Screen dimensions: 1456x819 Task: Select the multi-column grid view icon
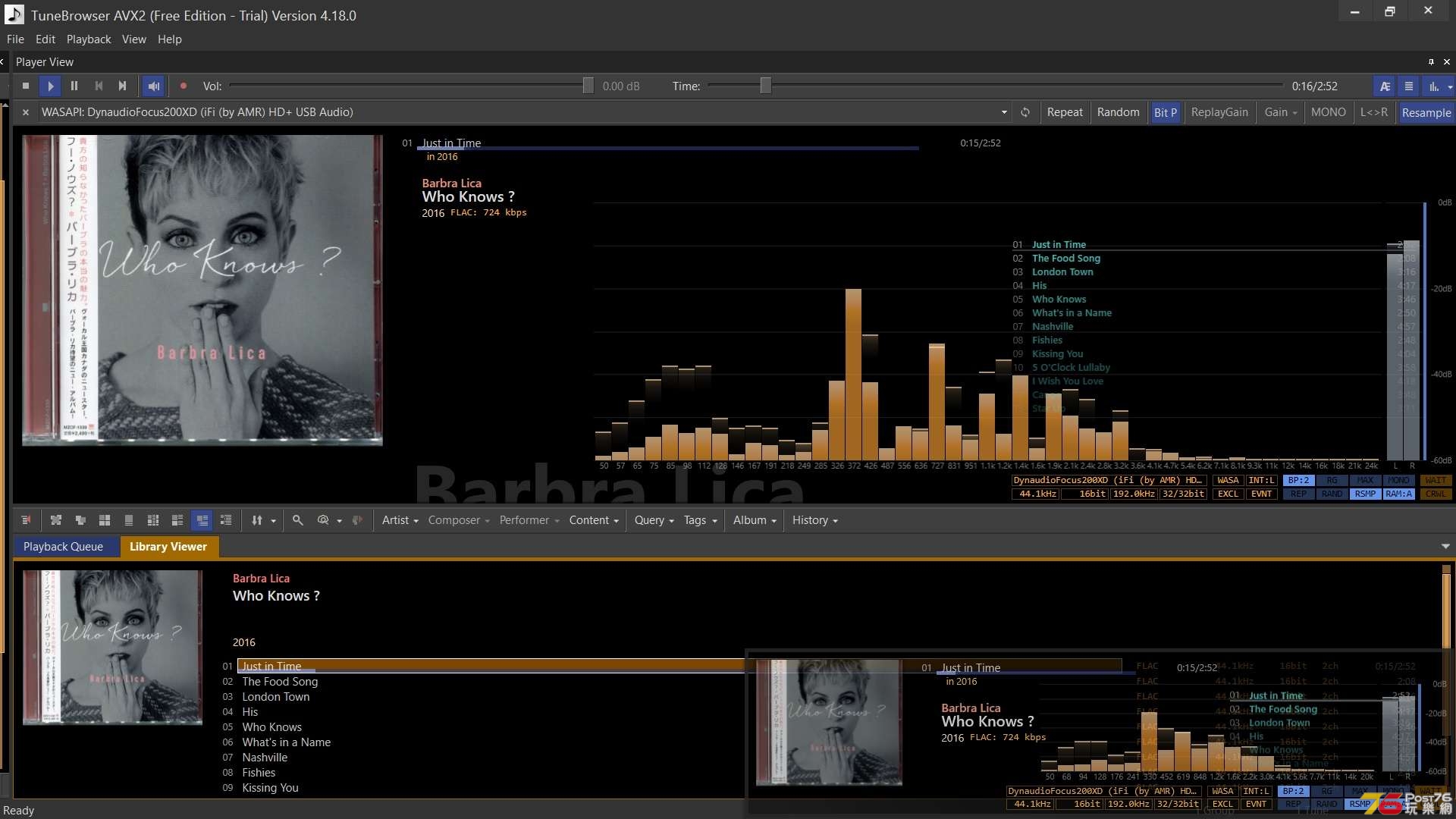click(153, 520)
